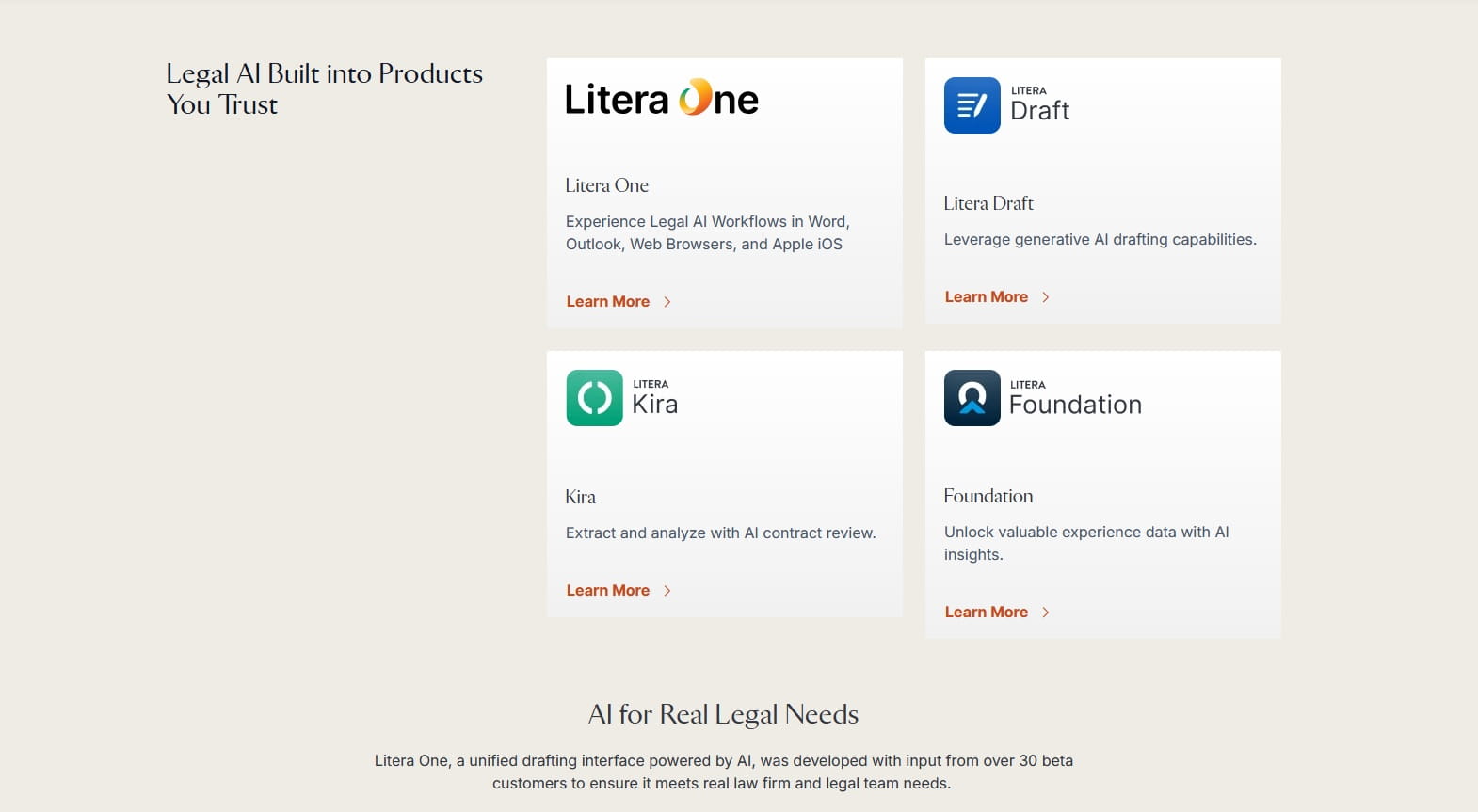Click 'Unlock valuable experience data' description
The width and height of the screenshot is (1478, 812).
1086,544
